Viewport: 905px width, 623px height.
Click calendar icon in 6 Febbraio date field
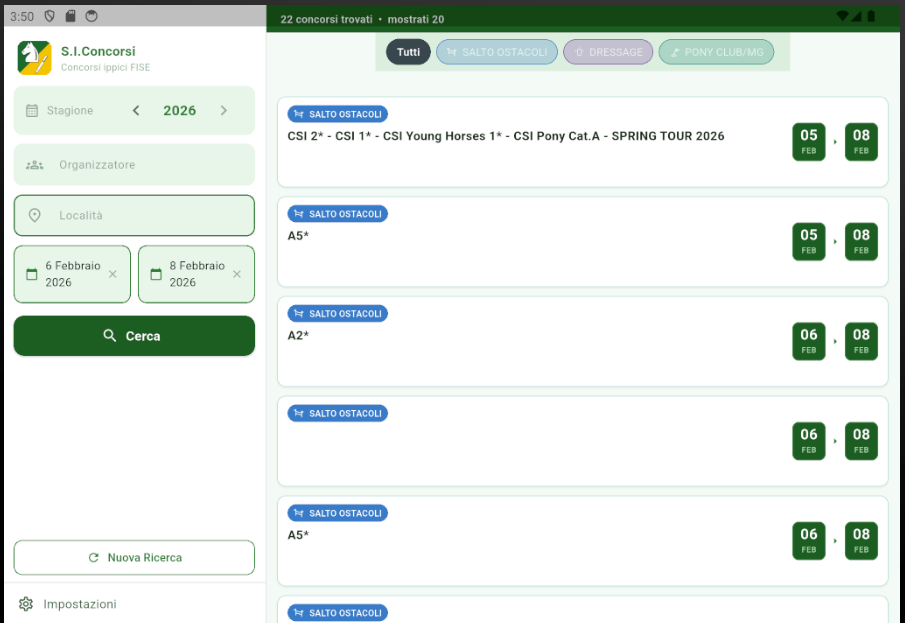(32, 274)
